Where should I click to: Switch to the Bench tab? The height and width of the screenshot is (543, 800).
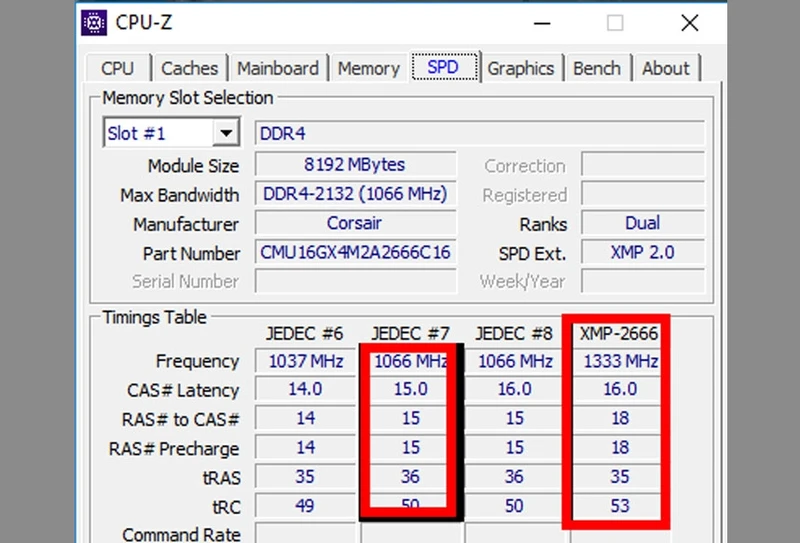(x=597, y=68)
